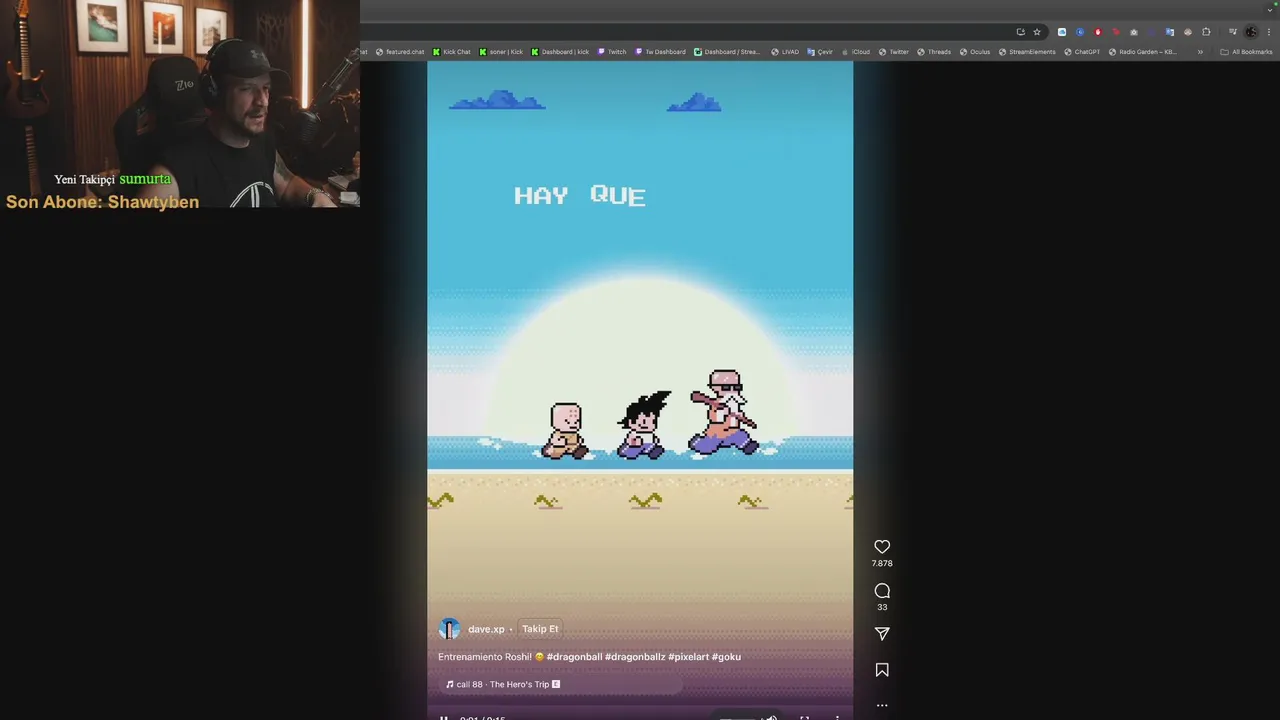Open the Tw Dashboard bookmark
Image resolution: width=1280 pixels, height=720 pixels.
(x=660, y=52)
